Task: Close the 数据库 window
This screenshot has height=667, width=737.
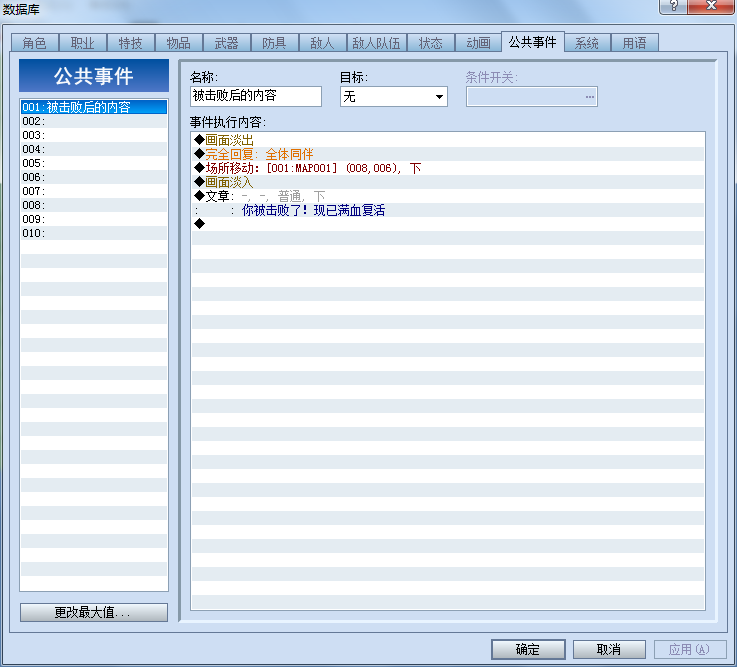Action: (x=711, y=6)
